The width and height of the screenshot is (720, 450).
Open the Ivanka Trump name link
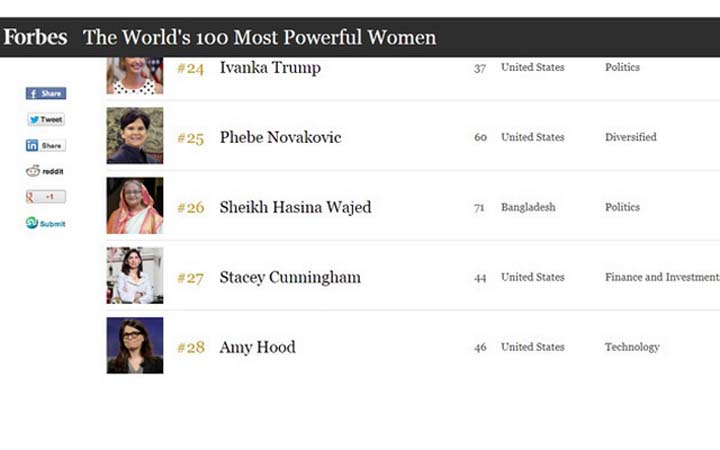click(270, 68)
